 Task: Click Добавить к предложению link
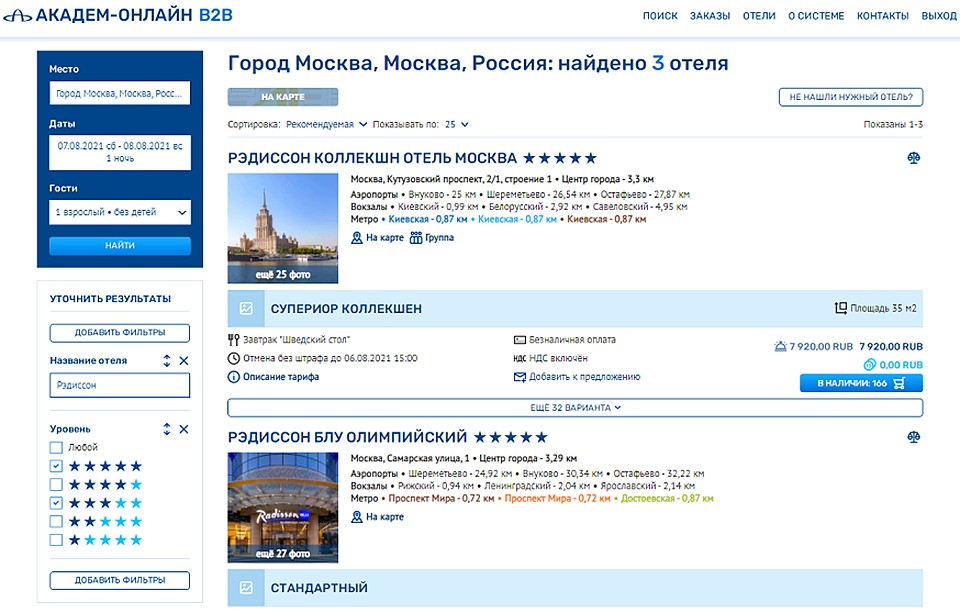pos(585,377)
